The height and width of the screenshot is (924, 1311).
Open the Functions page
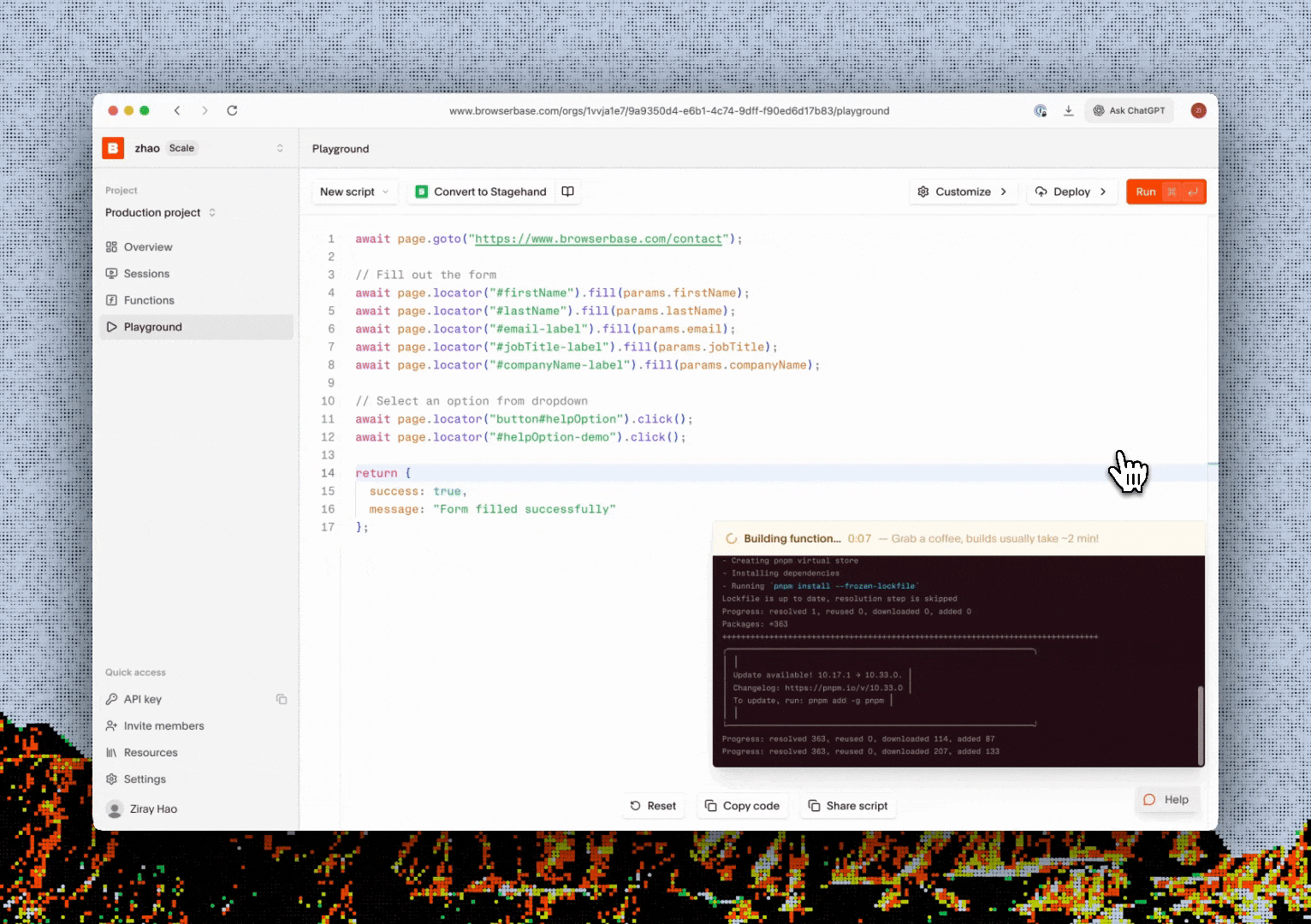pos(197,300)
